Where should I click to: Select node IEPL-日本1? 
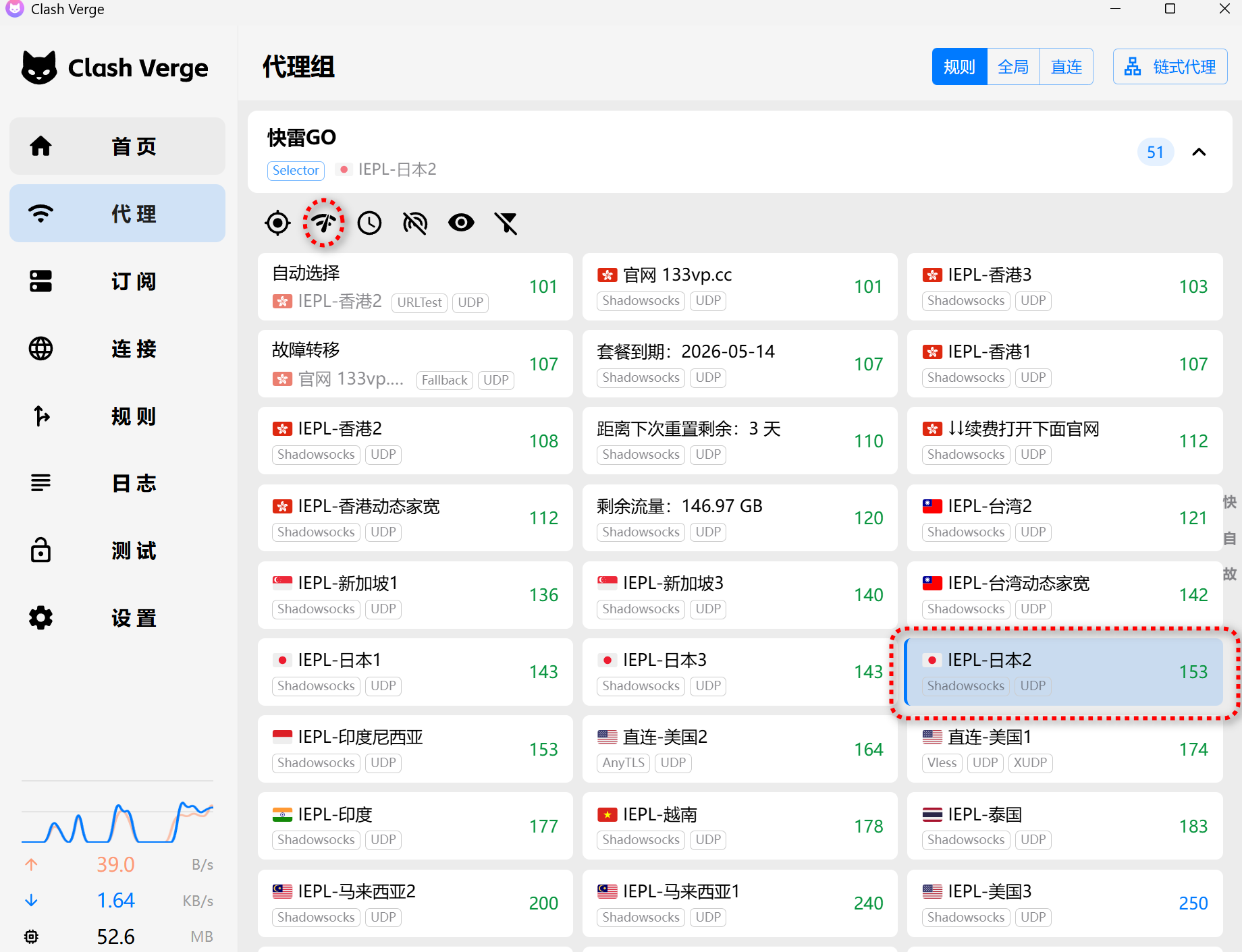[x=415, y=672]
